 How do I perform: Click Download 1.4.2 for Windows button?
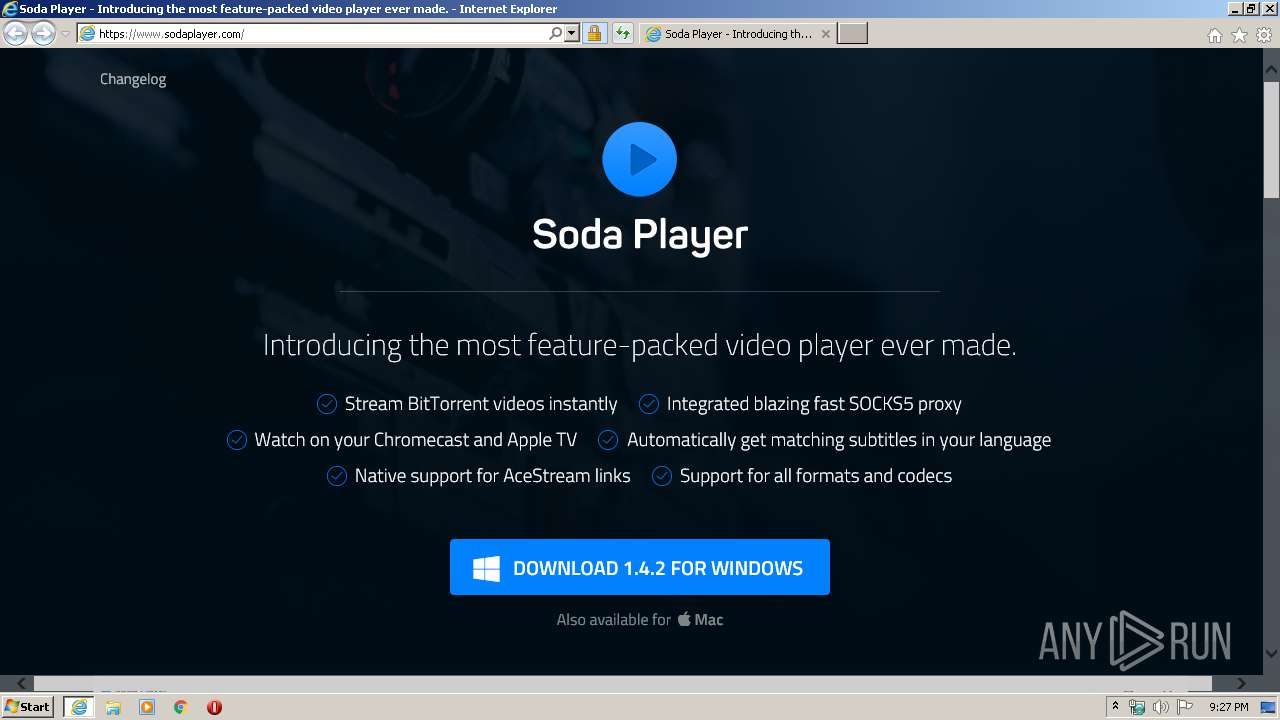tap(640, 567)
